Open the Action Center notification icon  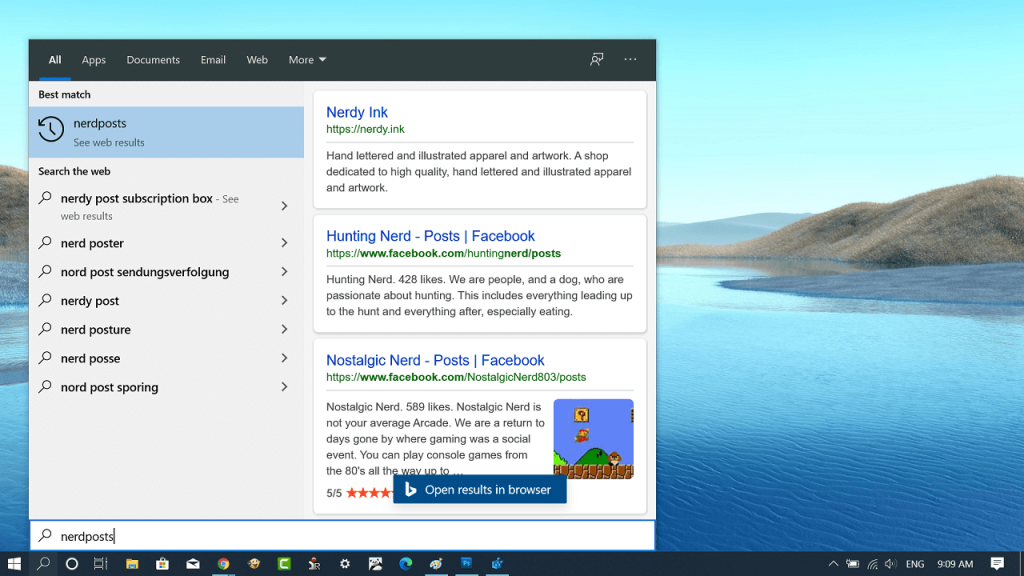(x=997, y=564)
